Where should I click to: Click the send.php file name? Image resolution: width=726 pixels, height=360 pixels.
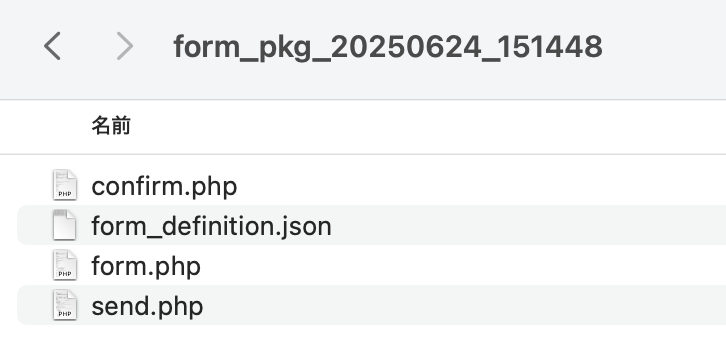pyautogui.click(x=147, y=306)
